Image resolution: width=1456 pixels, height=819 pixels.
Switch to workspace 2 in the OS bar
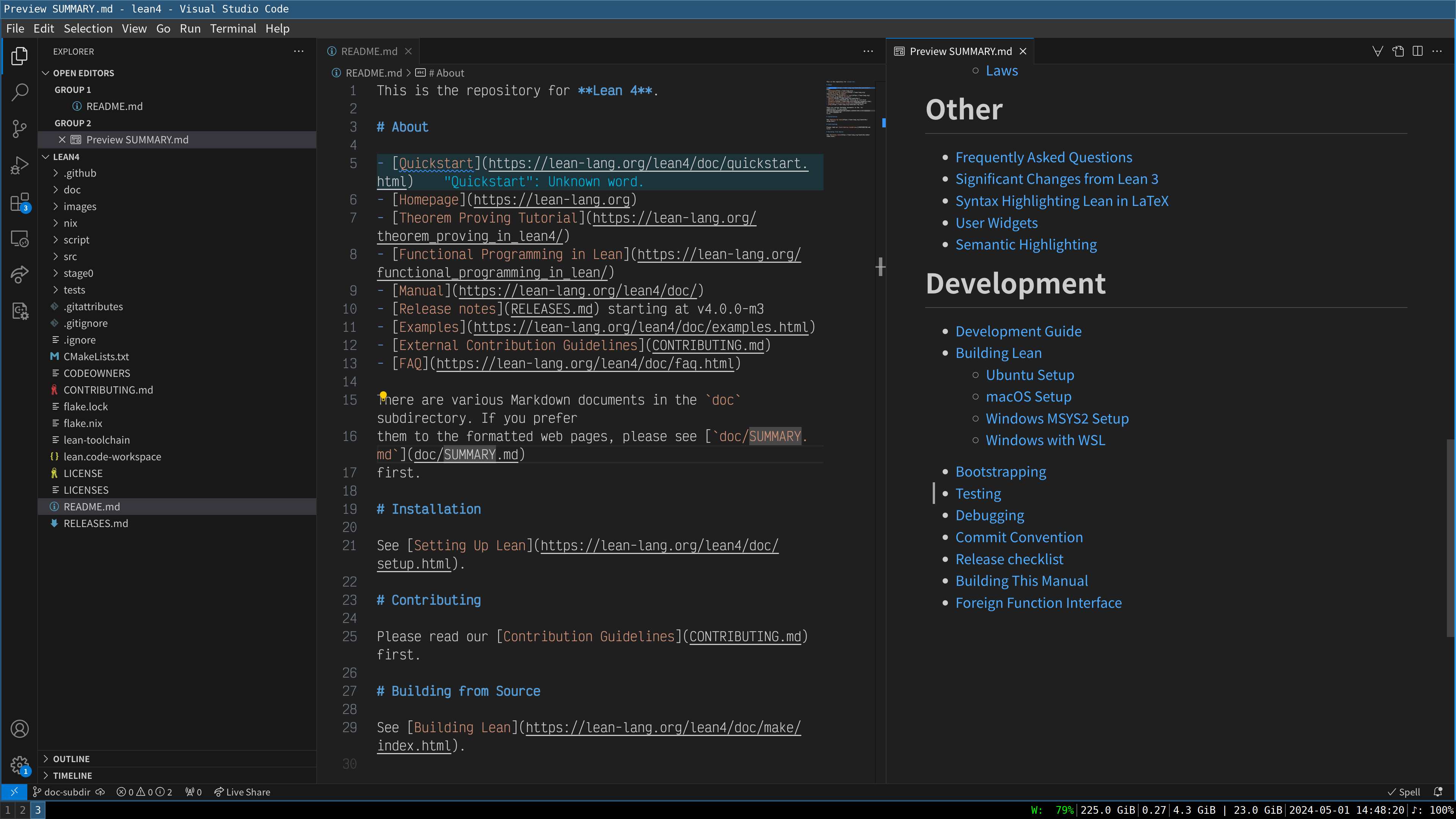23,810
